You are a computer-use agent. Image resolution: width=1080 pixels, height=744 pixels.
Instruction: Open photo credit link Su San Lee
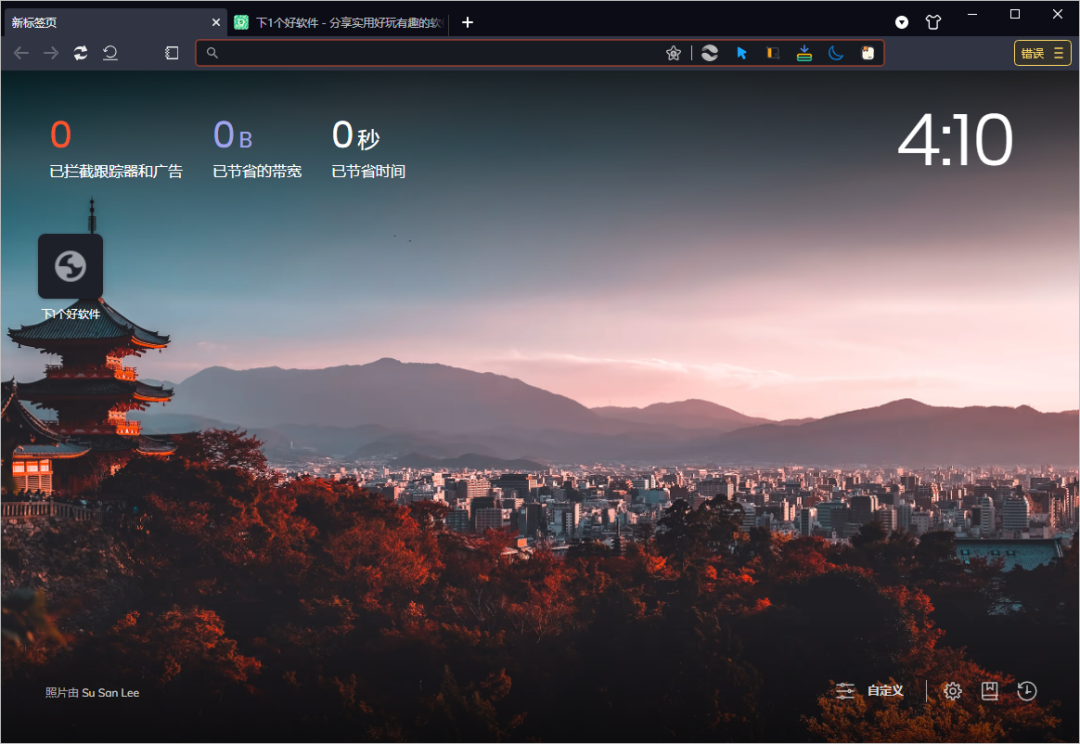[110, 692]
